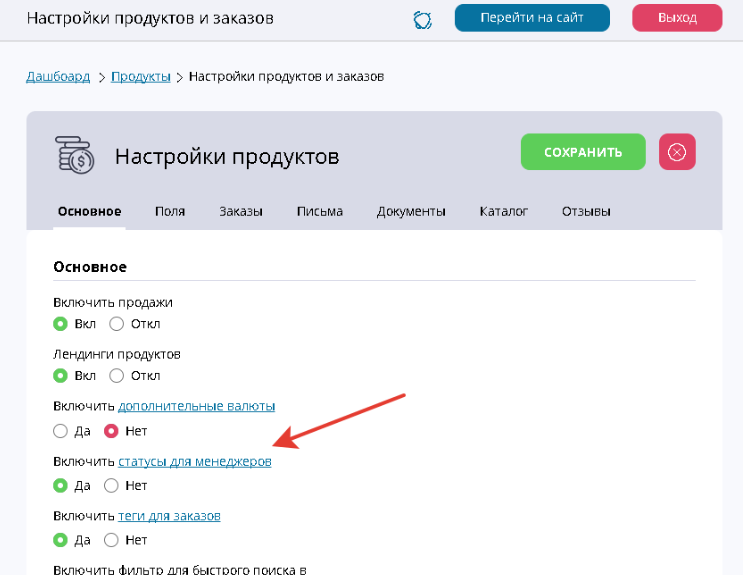This screenshot has width=743, height=575.
Task: Select Нет for теги для заказов
Action: point(112,540)
